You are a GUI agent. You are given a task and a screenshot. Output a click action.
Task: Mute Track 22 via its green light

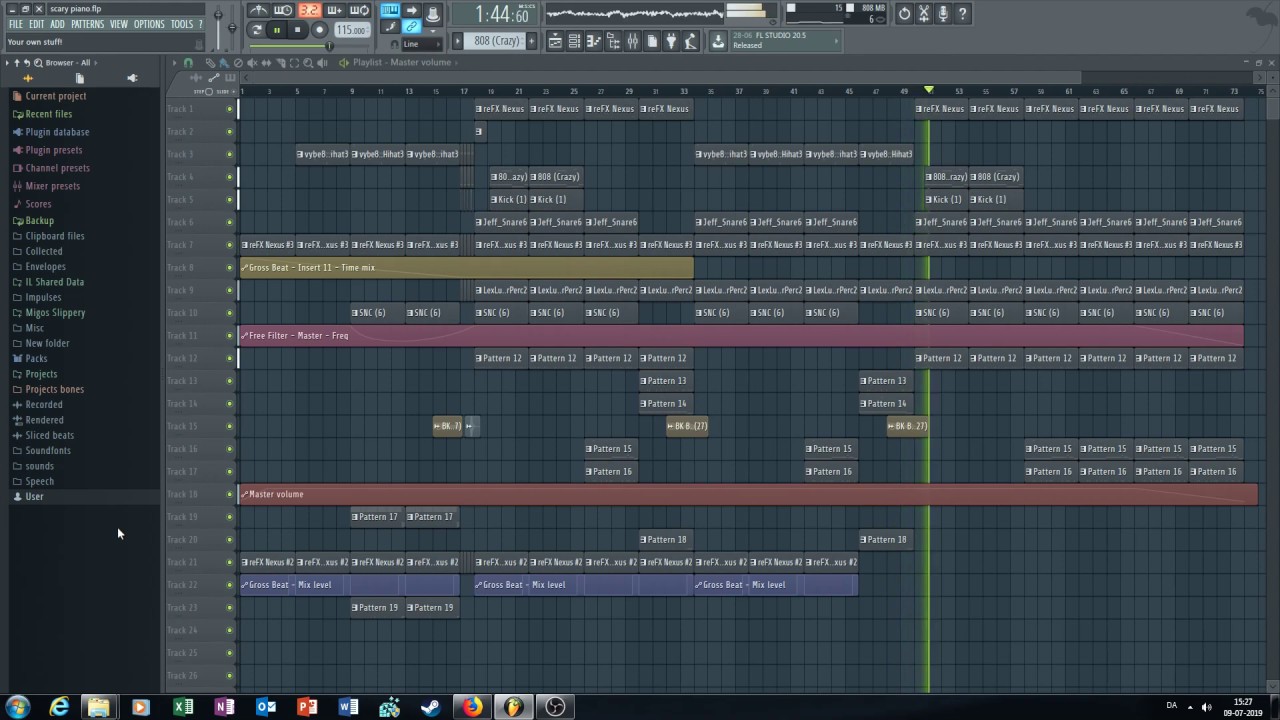(x=229, y=585)
